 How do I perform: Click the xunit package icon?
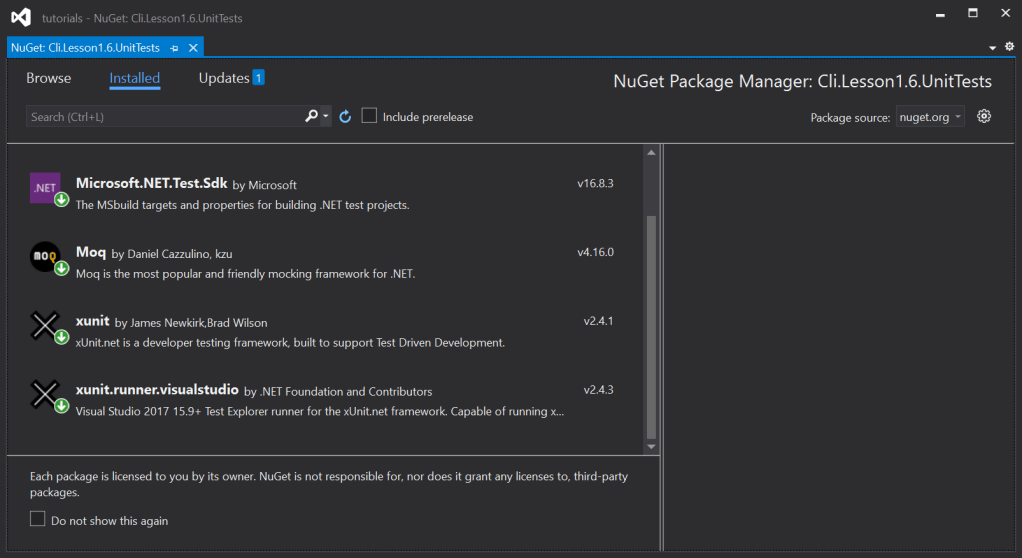point(45,326)
